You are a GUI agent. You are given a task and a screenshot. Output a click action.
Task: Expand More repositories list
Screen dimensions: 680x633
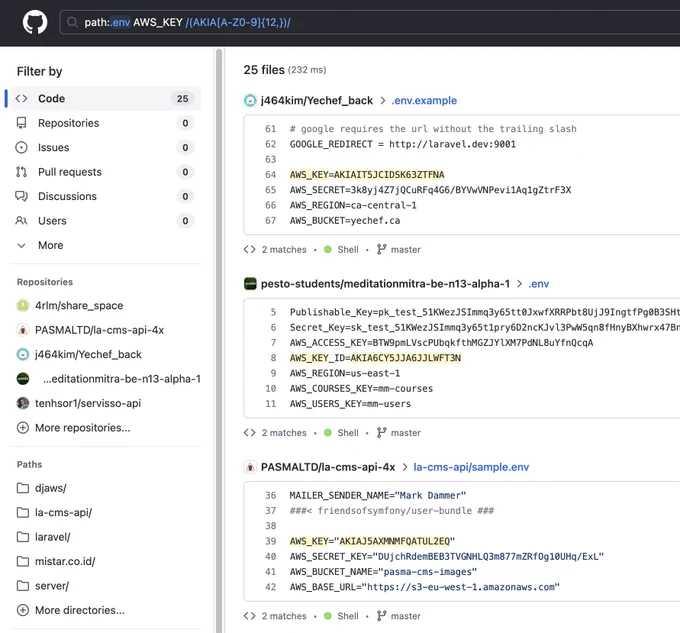(73, 428)
